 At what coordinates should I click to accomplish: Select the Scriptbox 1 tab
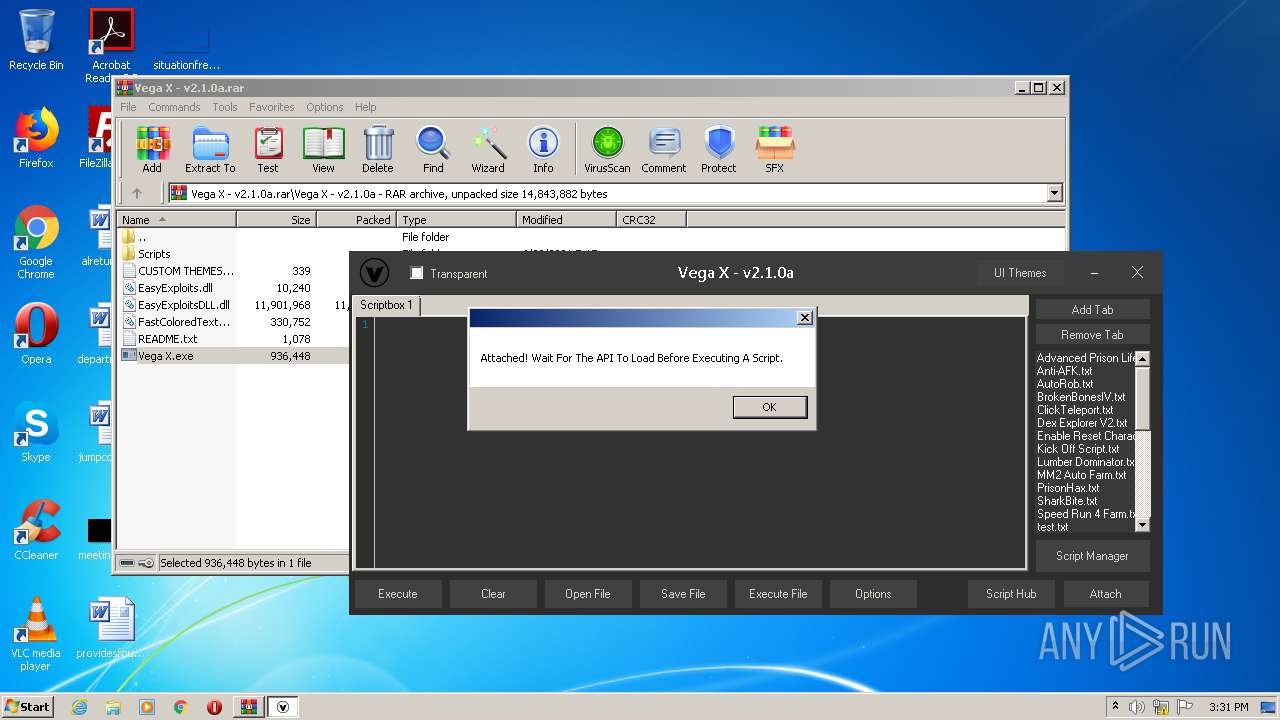[x=387, y=305]
